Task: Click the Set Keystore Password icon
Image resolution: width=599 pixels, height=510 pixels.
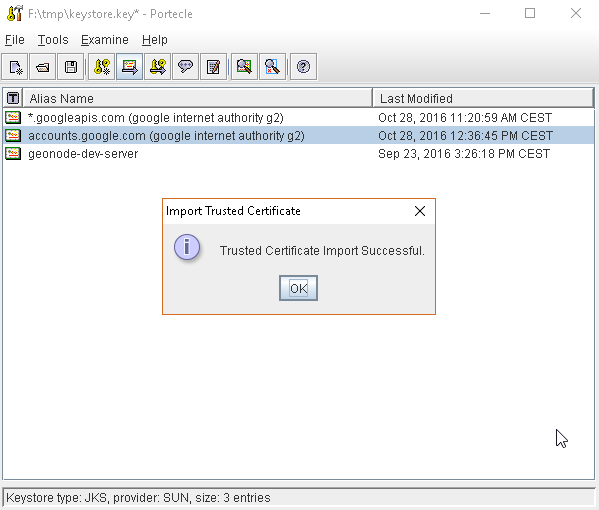Action: tap(185, 67)
